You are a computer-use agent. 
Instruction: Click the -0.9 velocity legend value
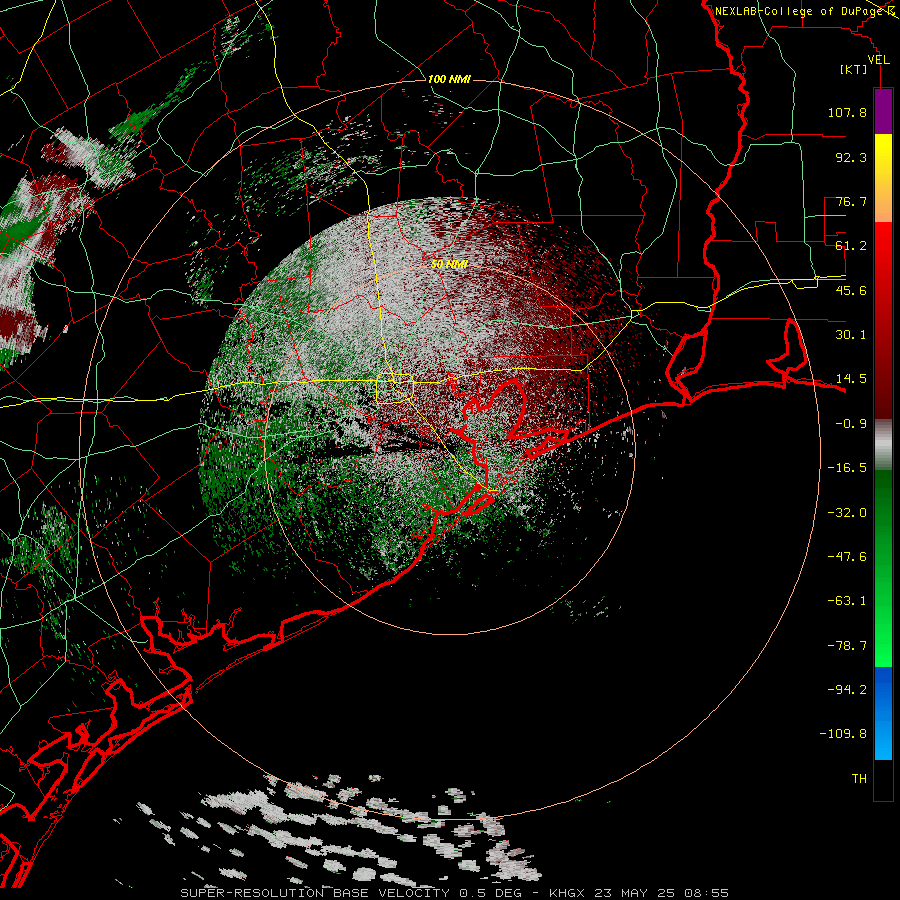851,424
